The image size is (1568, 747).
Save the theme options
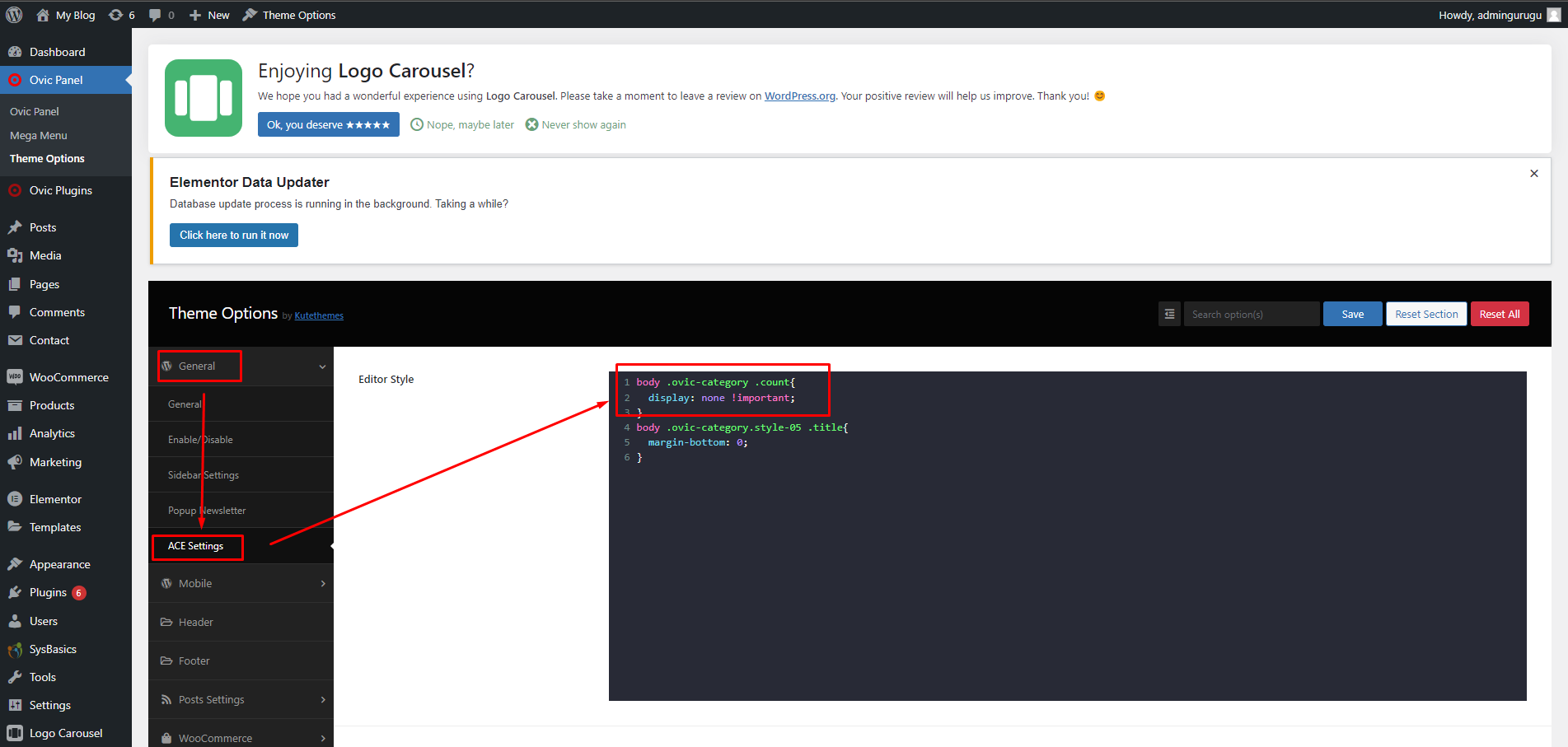click(1353, 314)
